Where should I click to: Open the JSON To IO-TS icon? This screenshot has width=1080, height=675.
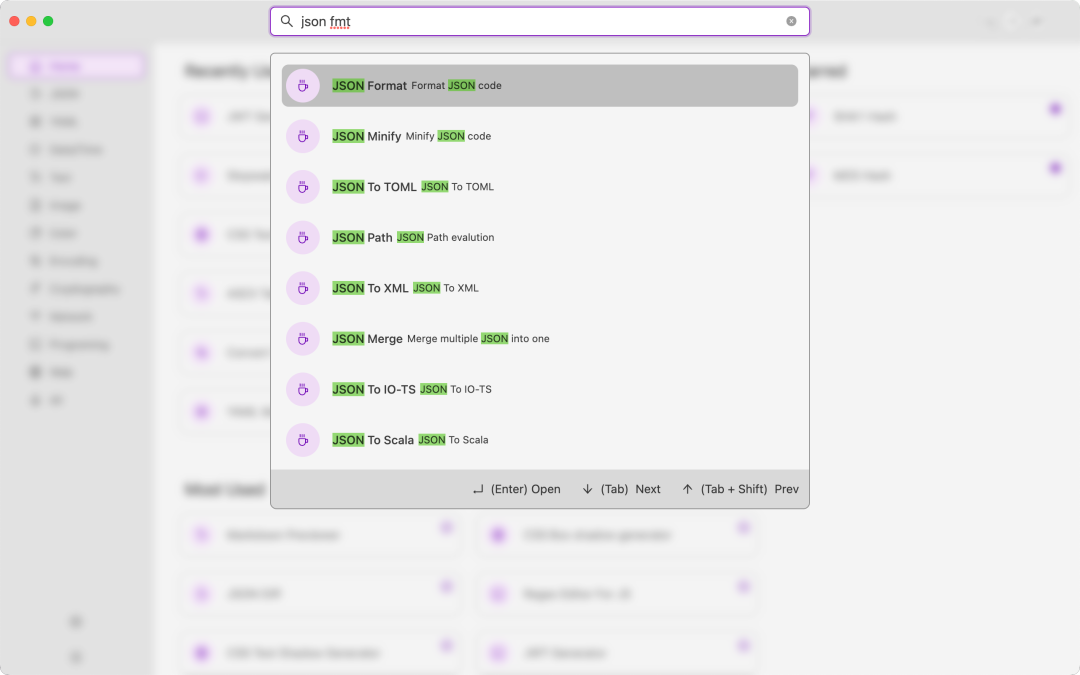point(302,390)
